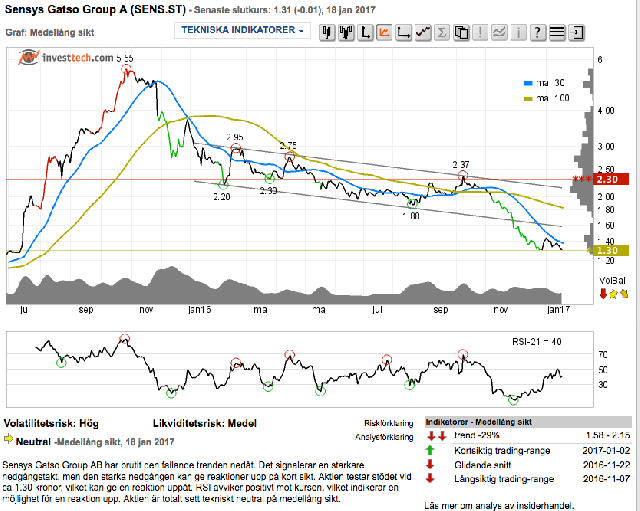This screenshot has height=511, width=640.
Task: Click the 2.95 peak marker circle
Action: 236,148
